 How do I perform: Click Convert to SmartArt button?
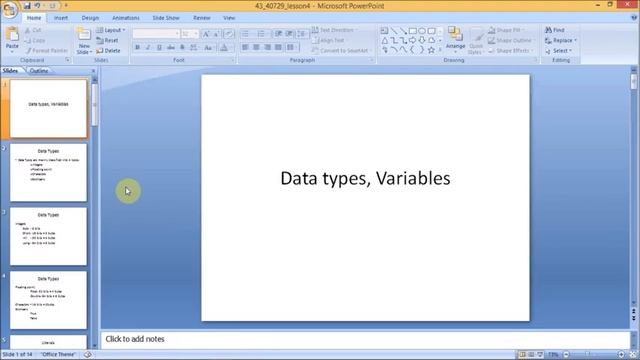click(342, 51)
